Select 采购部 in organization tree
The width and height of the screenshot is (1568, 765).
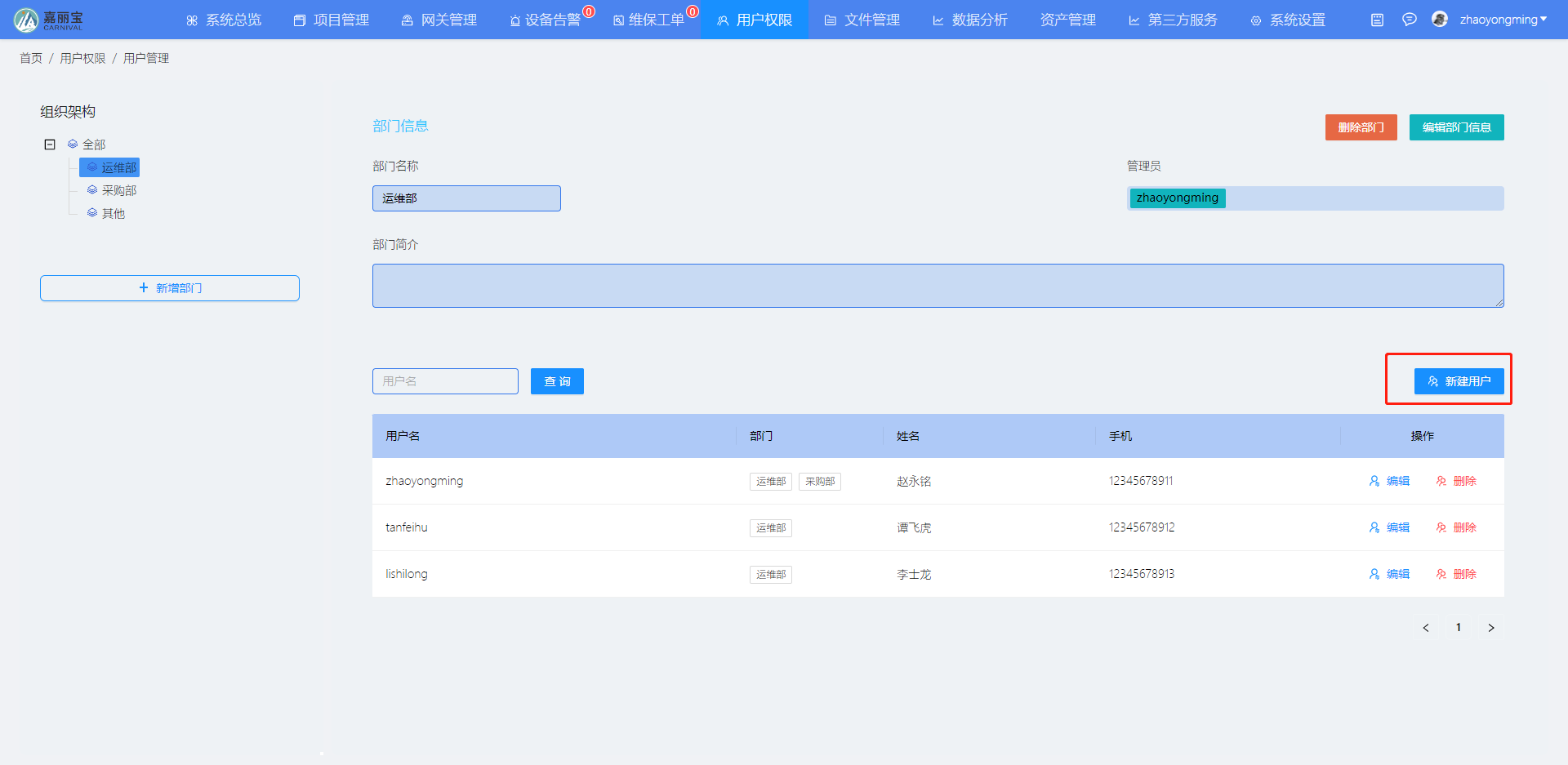click(x=119, y=190)
